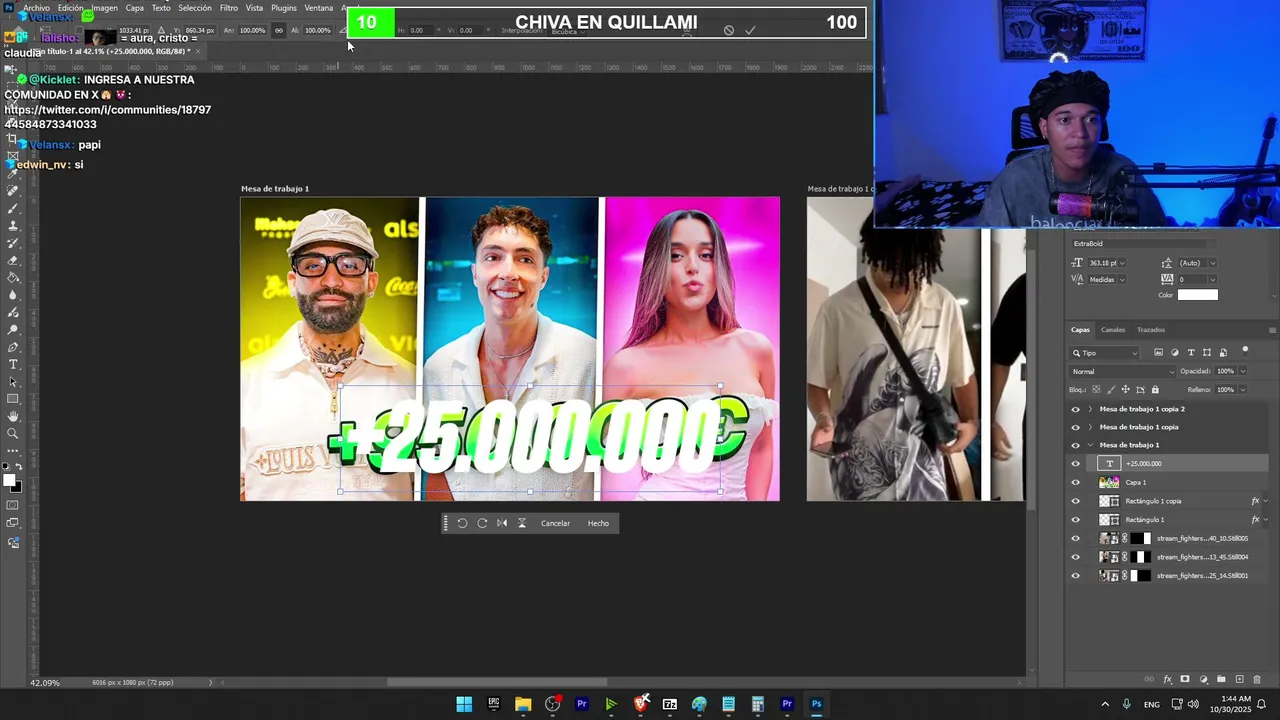Screen dimensions: 1280x720
Task: Select the Hand tool
Action: tap(13, 416)
